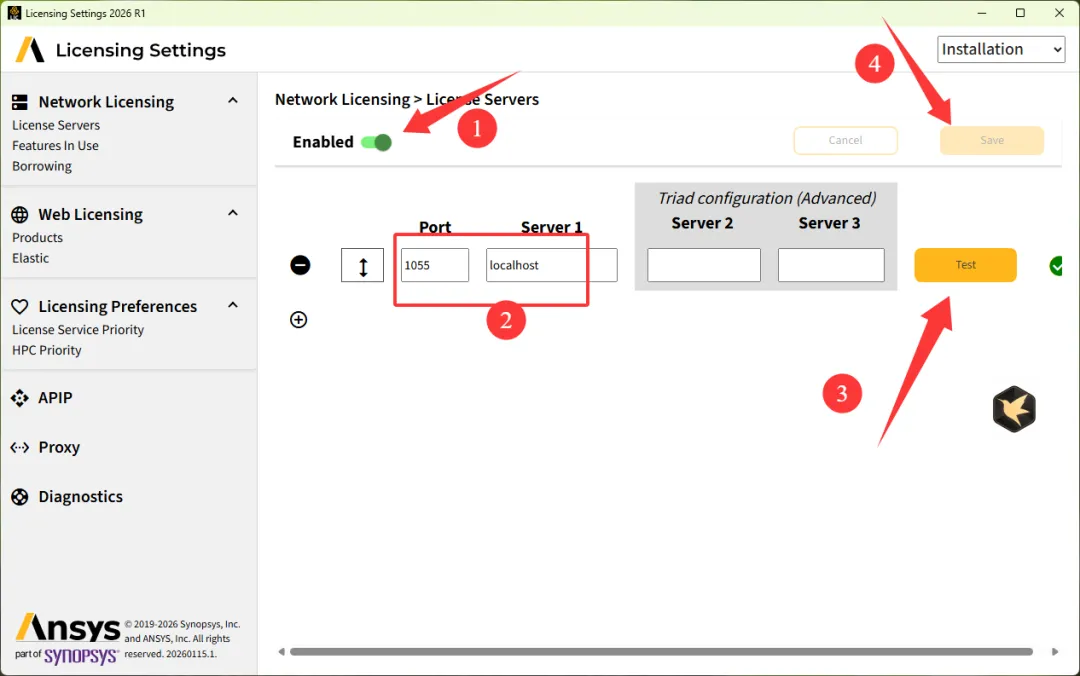
Task: Open the Elastic page
Action: tap(30, 258)
